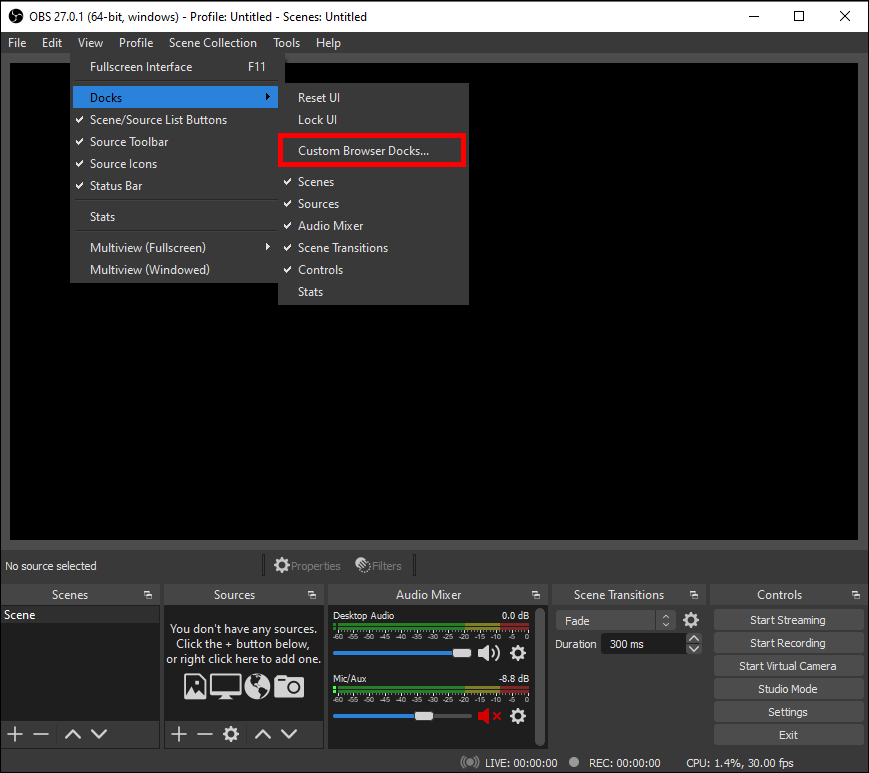The image size is (869, 773).
Task: Click the Duration up stepper arrow
Action: [x=693, y=637]
